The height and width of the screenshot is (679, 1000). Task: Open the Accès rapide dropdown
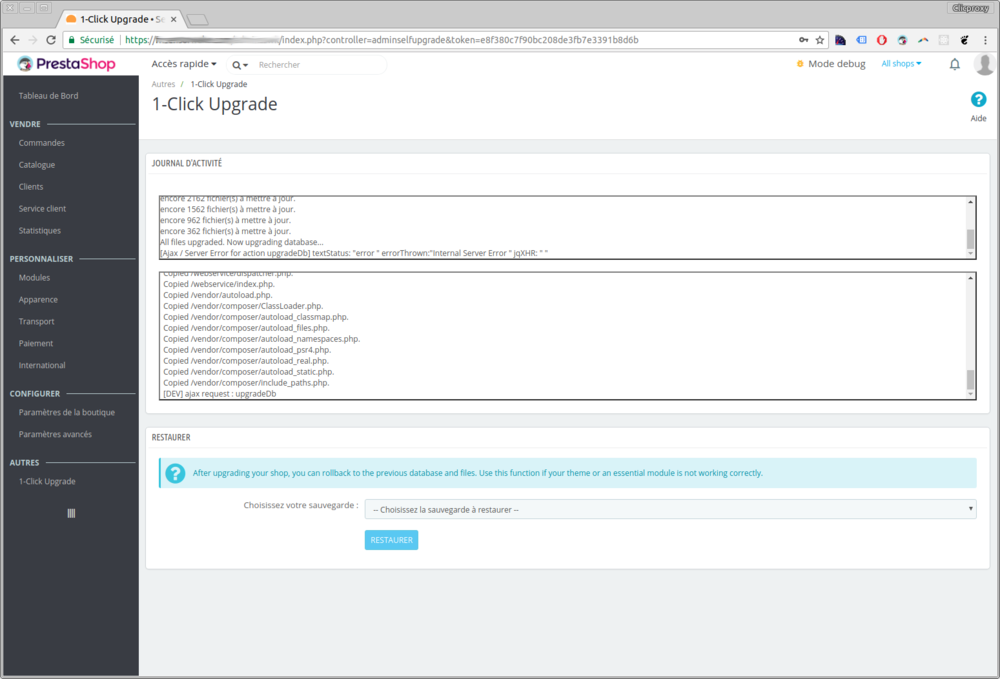tap(181, 63)
